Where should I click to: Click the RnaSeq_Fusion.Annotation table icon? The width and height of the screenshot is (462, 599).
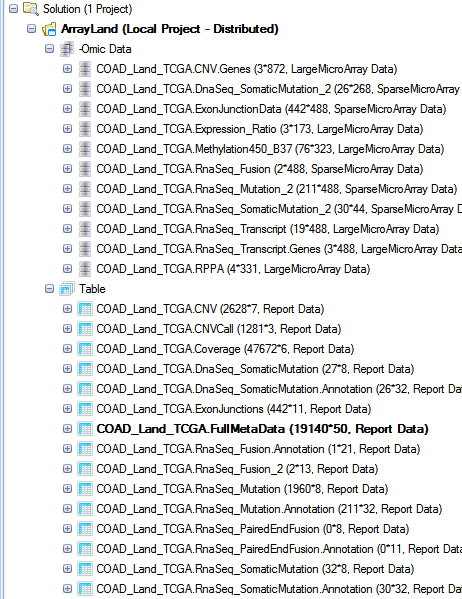coord(85,448)
